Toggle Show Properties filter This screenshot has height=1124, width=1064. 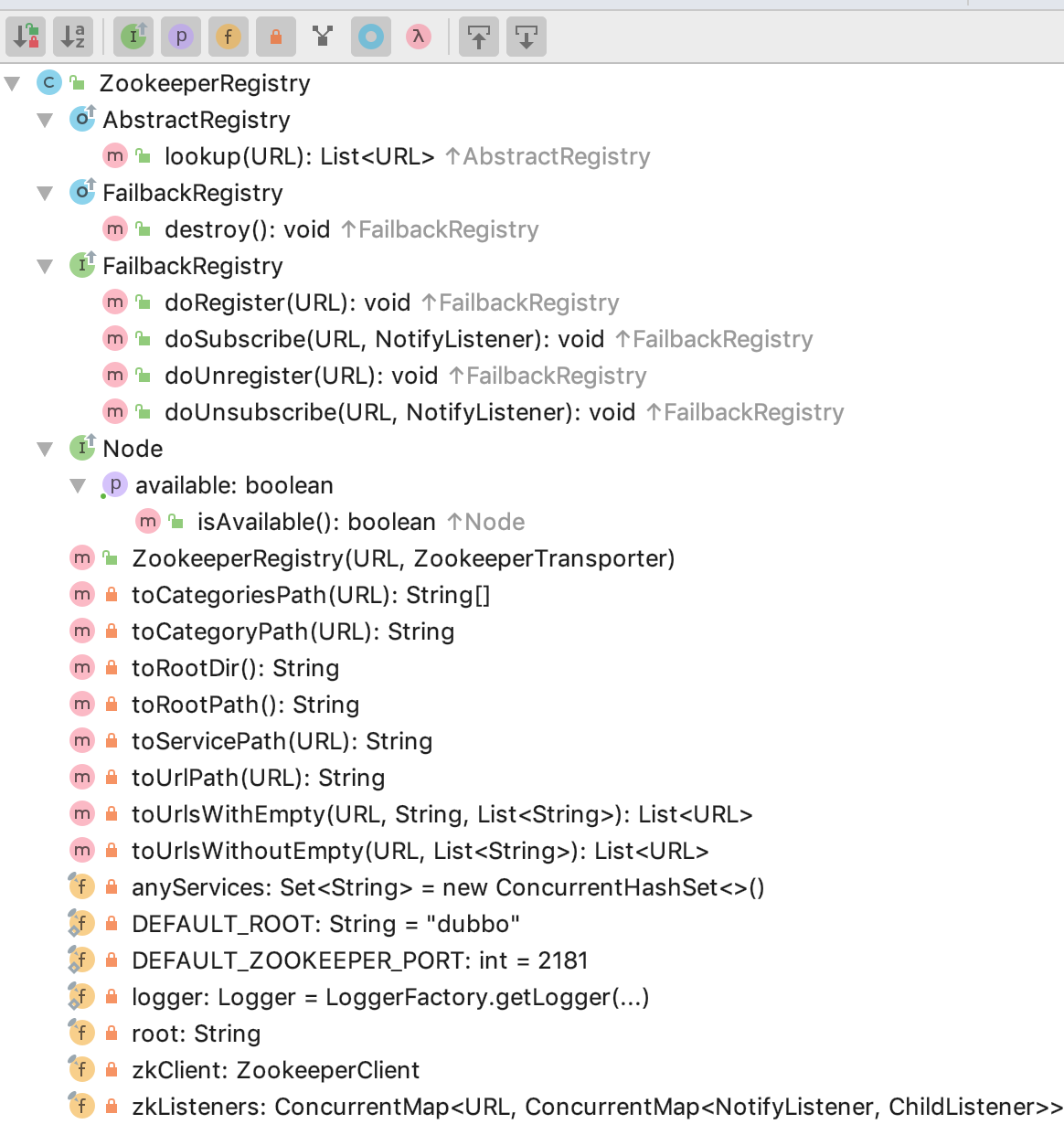tap(181, 37)
